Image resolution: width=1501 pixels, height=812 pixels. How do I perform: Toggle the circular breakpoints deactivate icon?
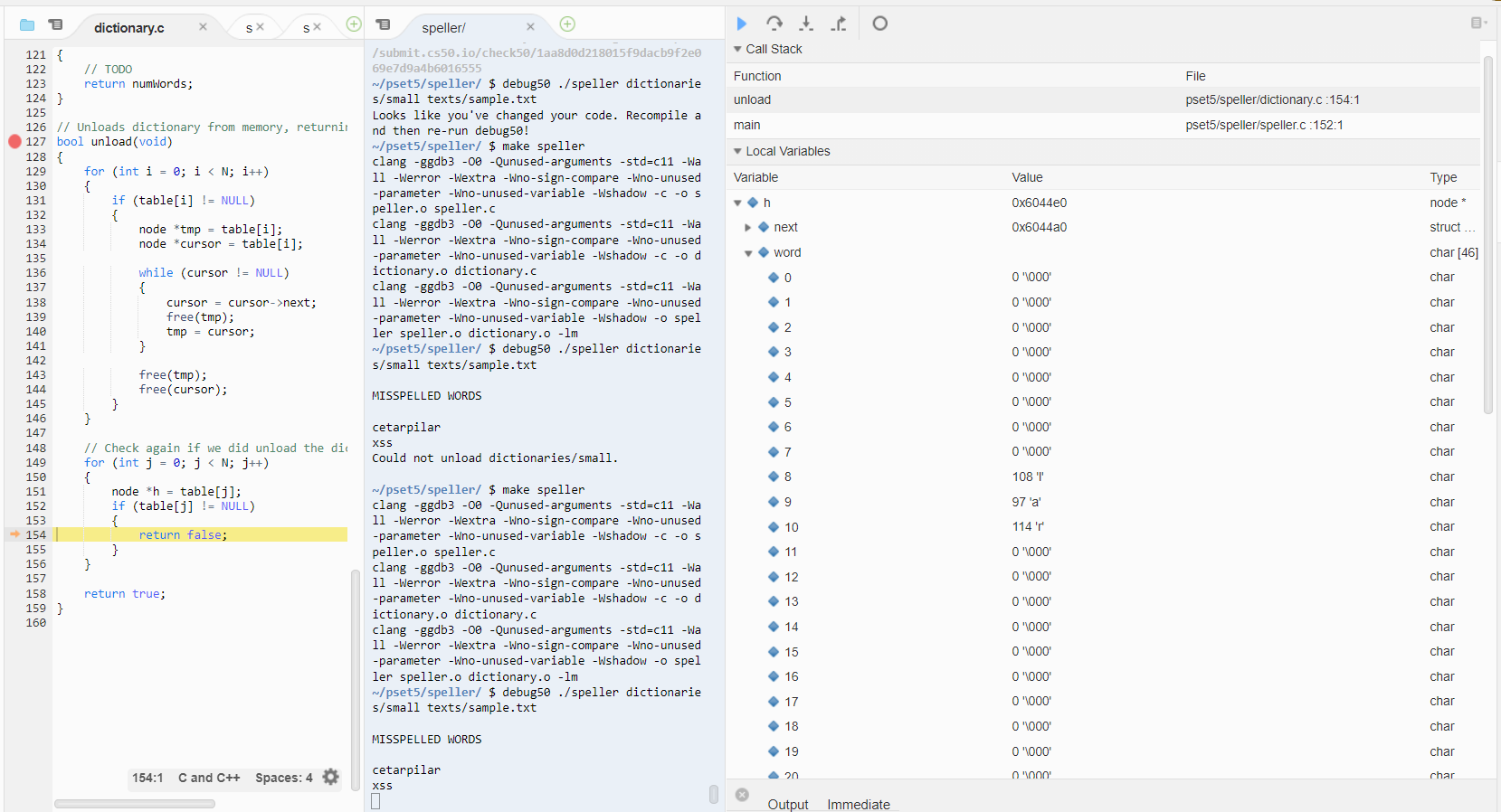pos(879,24)
